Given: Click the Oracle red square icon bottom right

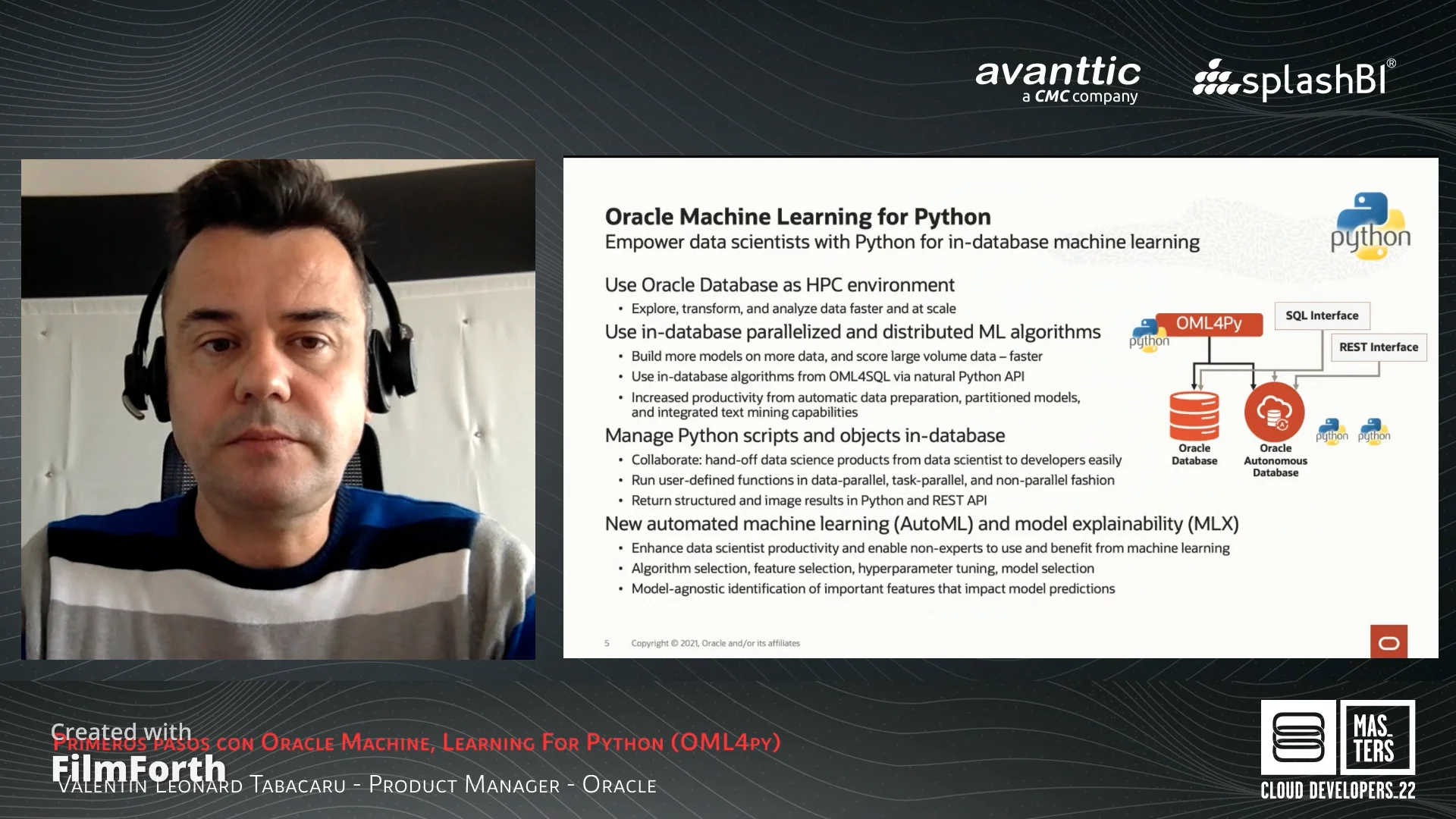Looking at the screenshot, I should (1389, 642).
